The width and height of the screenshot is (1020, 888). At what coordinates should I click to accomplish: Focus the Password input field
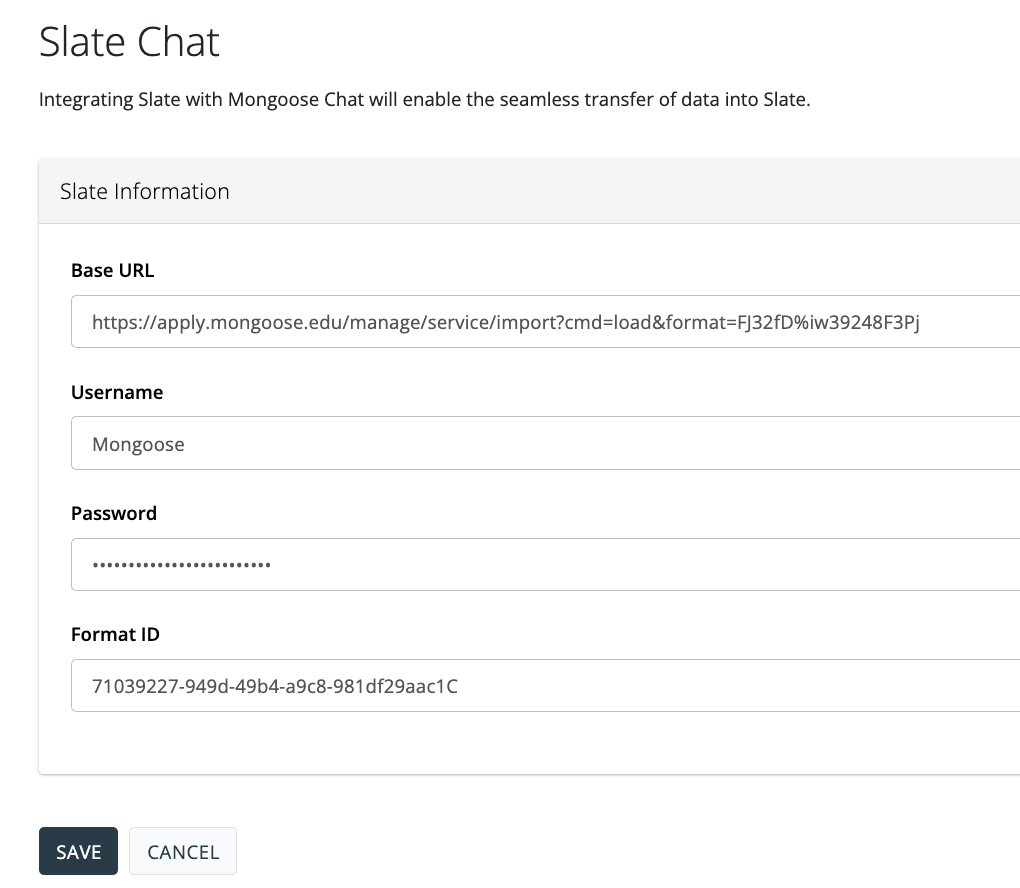click(x=545, y=564)
